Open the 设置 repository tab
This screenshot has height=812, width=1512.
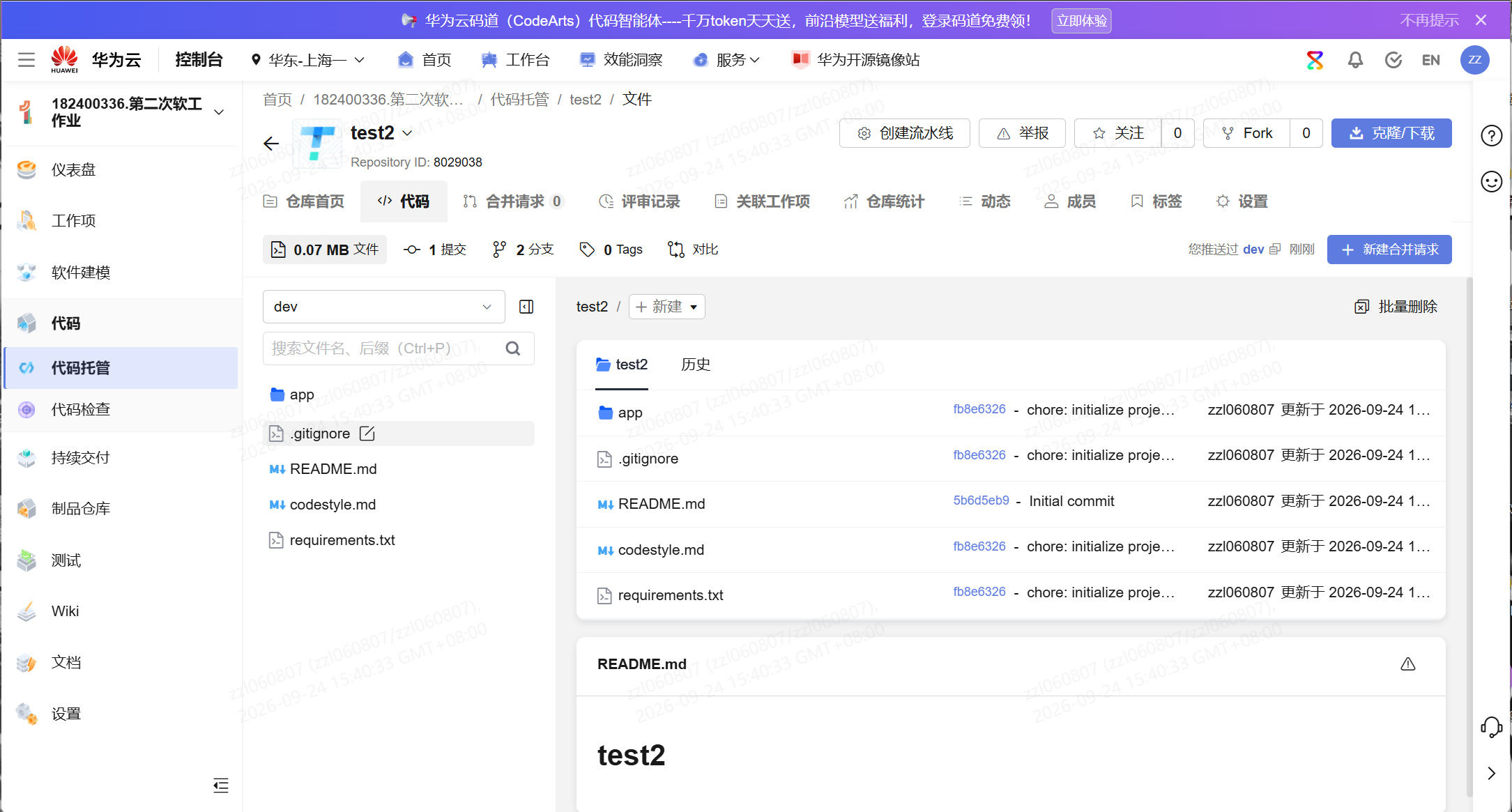[x=1242, y=201]
